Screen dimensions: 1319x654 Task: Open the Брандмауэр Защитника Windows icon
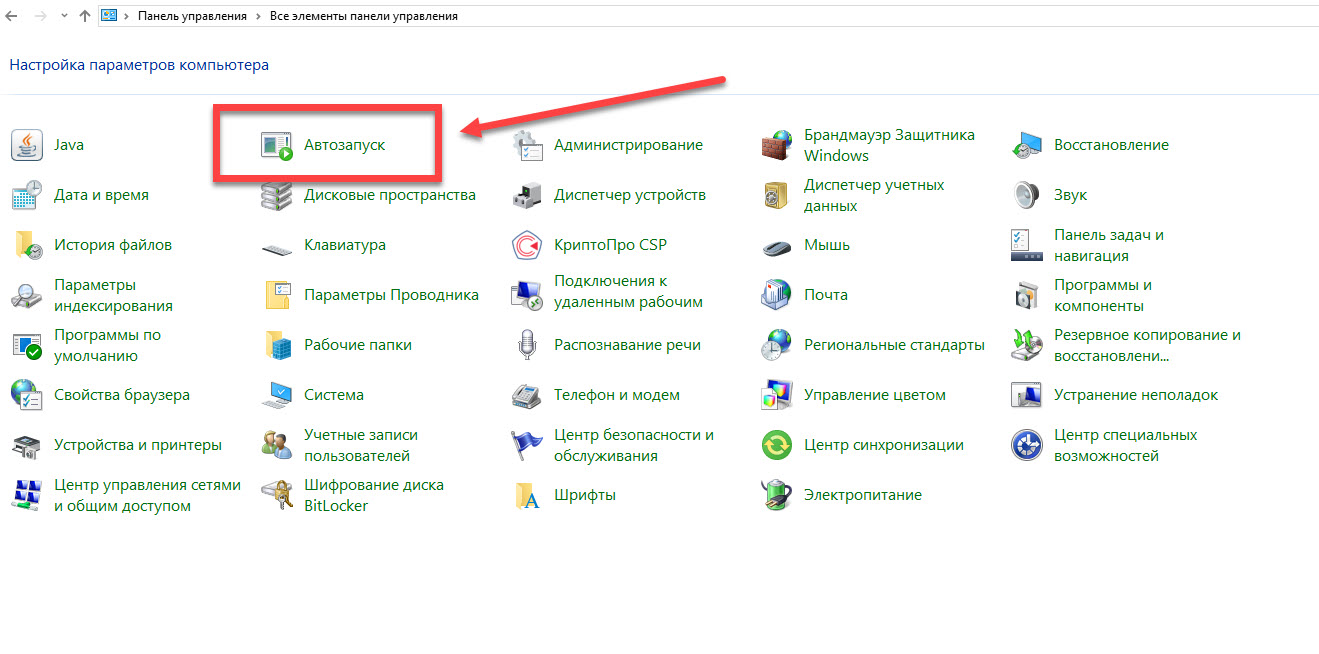tap(777, 145)
